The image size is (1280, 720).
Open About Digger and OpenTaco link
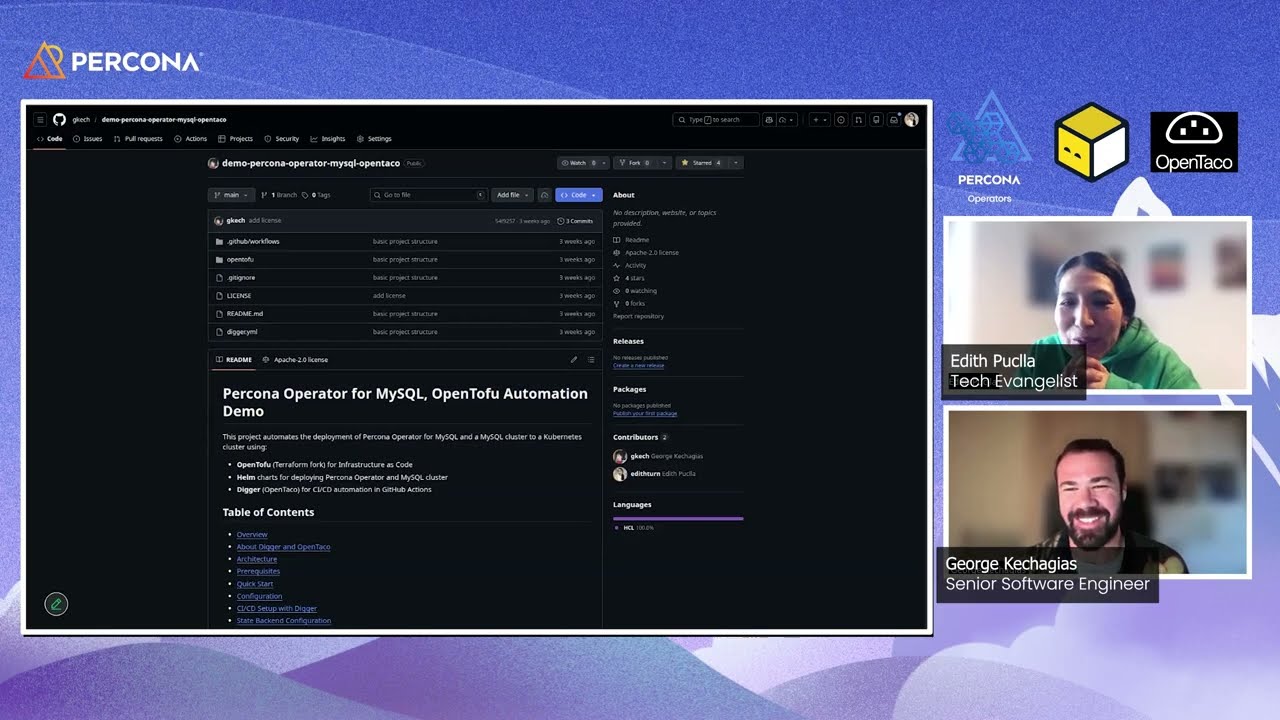pyautogui.click(x=283, y=547)
